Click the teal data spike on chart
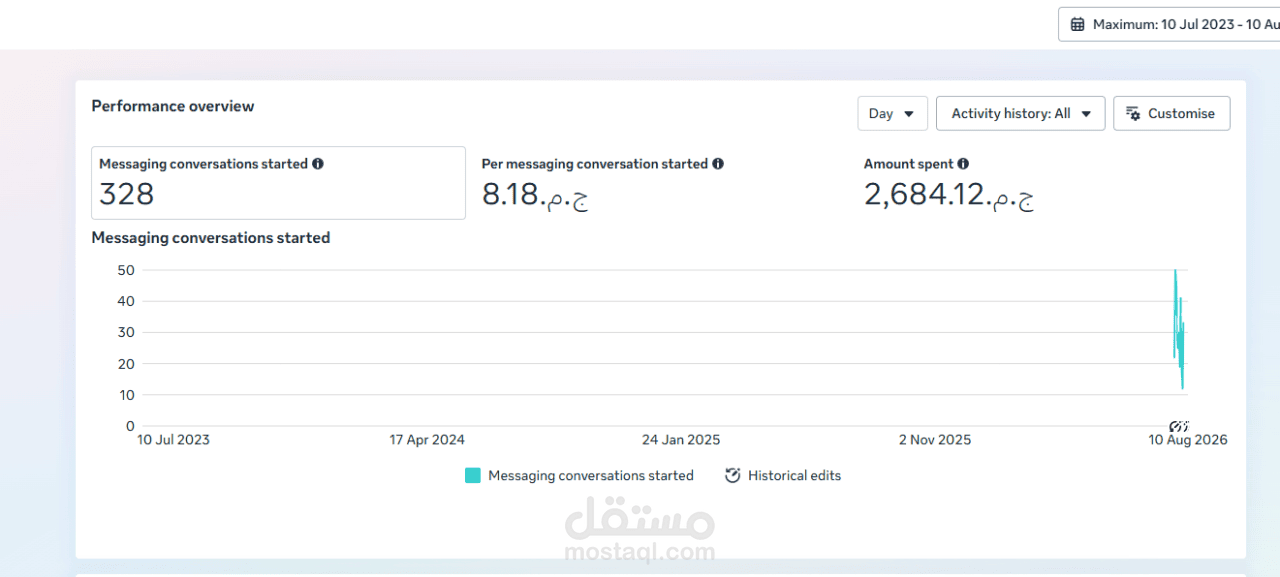This screenshot has height=577, width=1280. [x=1179, y=330]
